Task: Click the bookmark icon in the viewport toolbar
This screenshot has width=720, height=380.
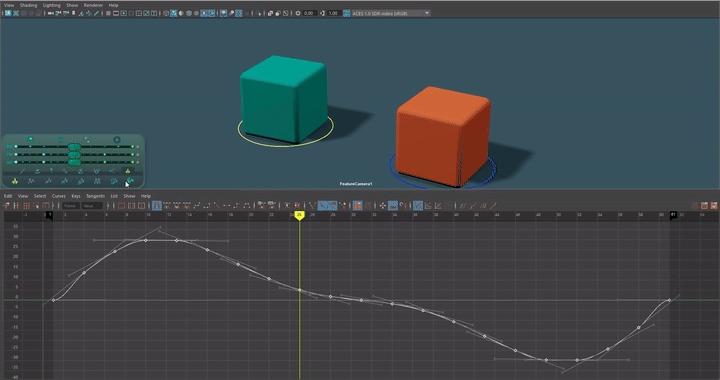Action: (x=73, y=13)
